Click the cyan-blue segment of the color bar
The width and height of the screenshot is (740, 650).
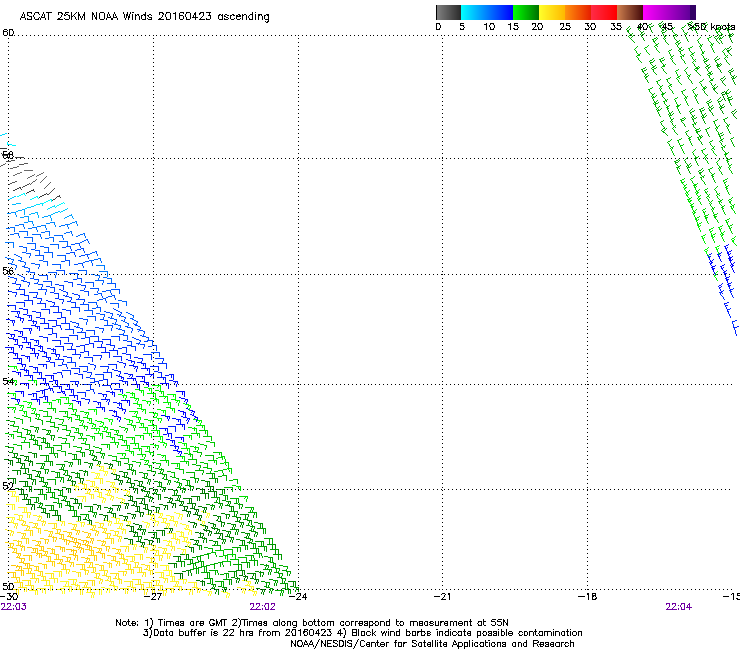point(487,12)
